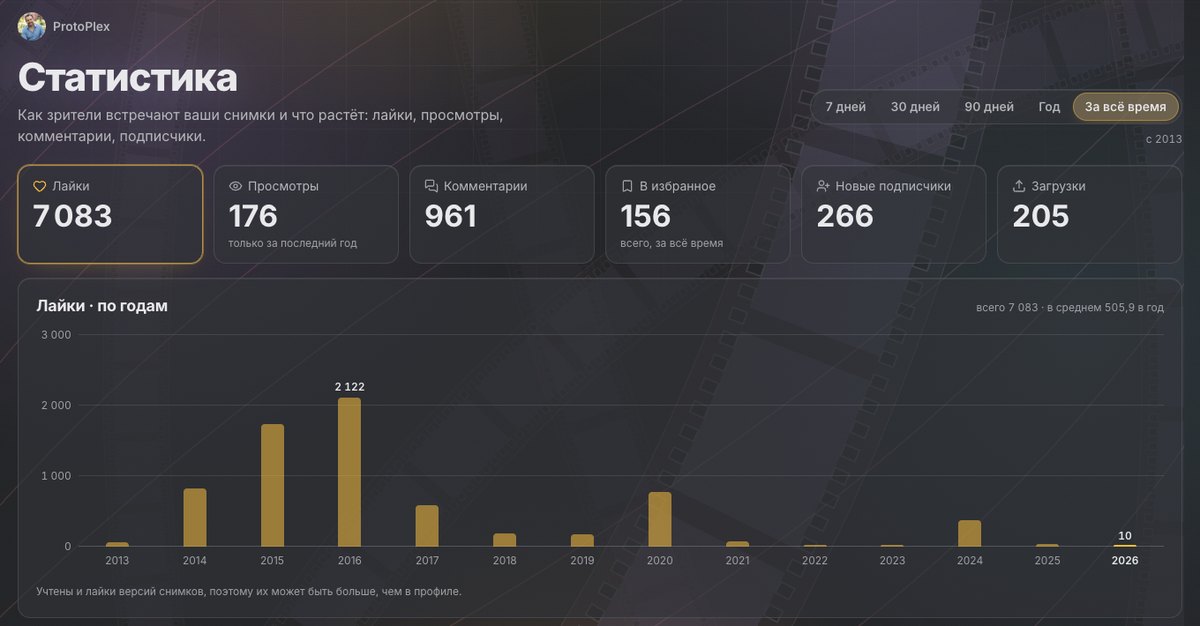Viewport: 1200px width, 626px height.
Task: Open the Комментарии stat card
Action: [x=502, y=214]
